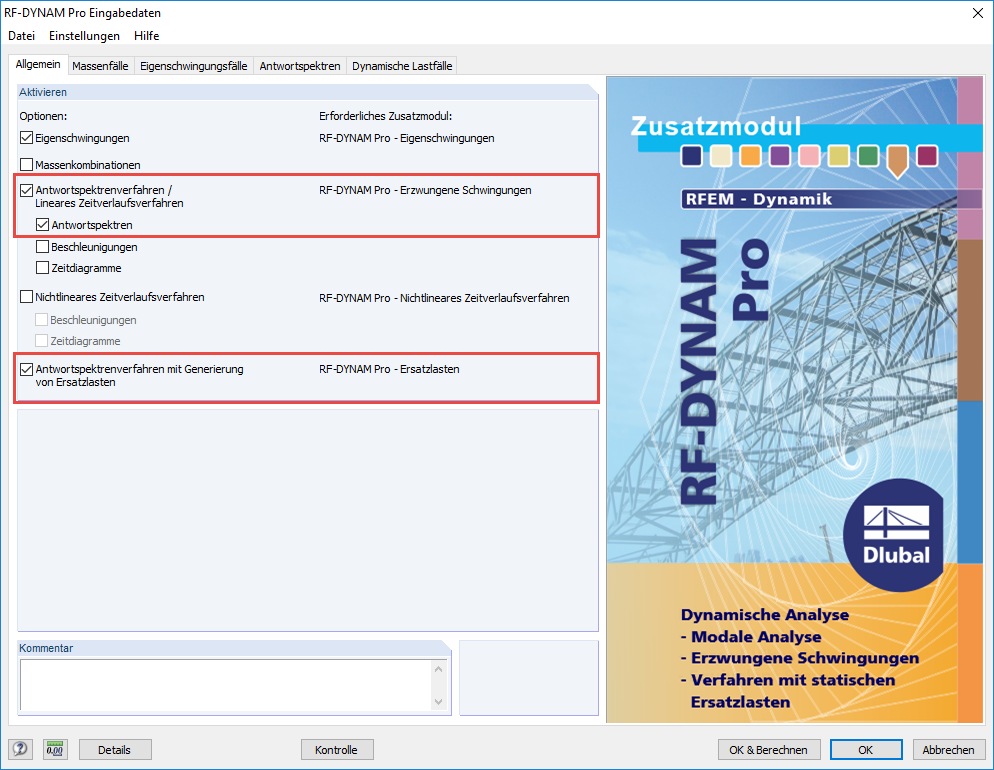Screen dimensions: 994x770
Task: Click 'RF-DYNAM Pro - Eigenschwingungen' module text
Action: coord(406,138)
